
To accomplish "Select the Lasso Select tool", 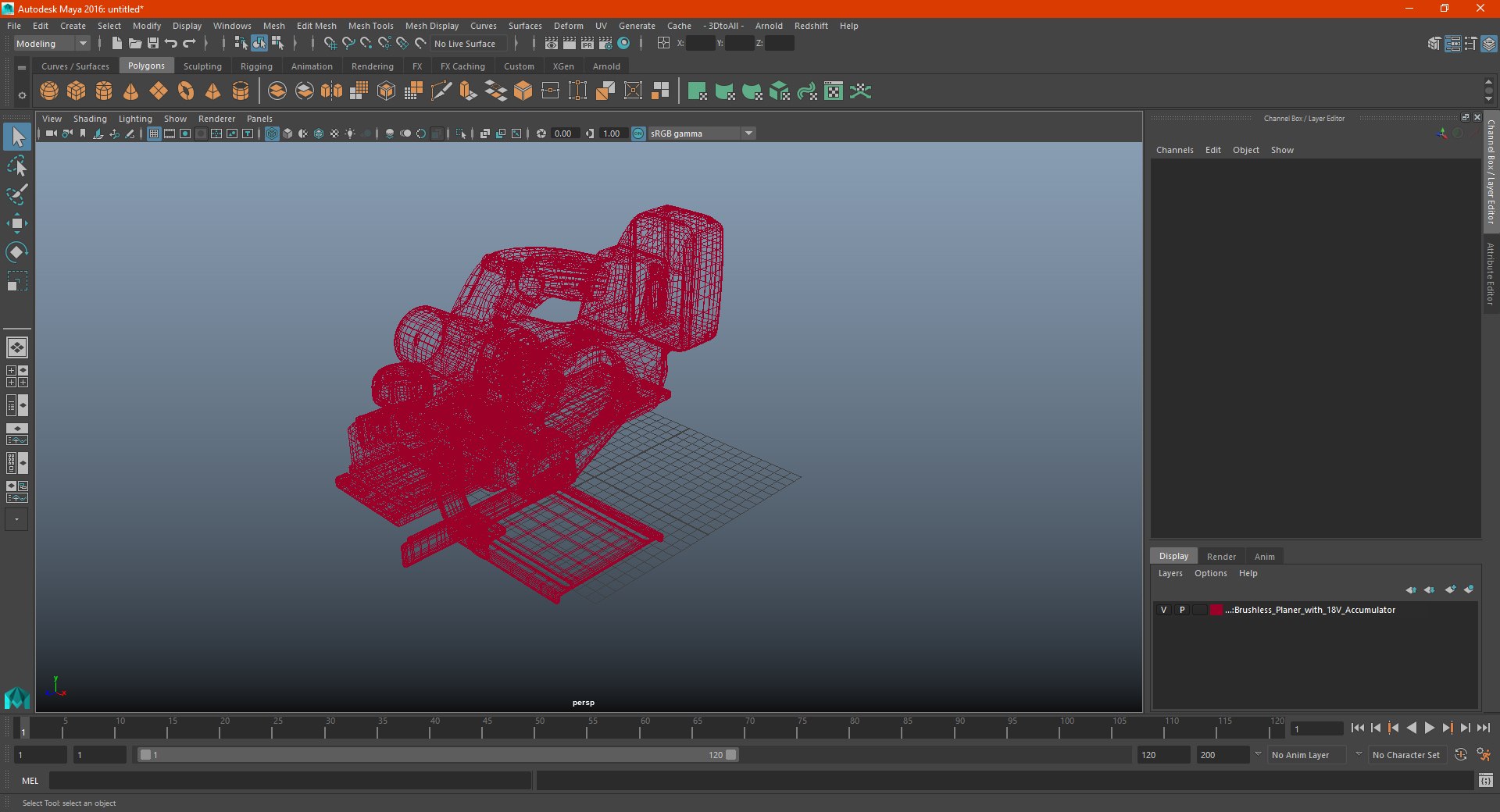I will click(17, 166).
